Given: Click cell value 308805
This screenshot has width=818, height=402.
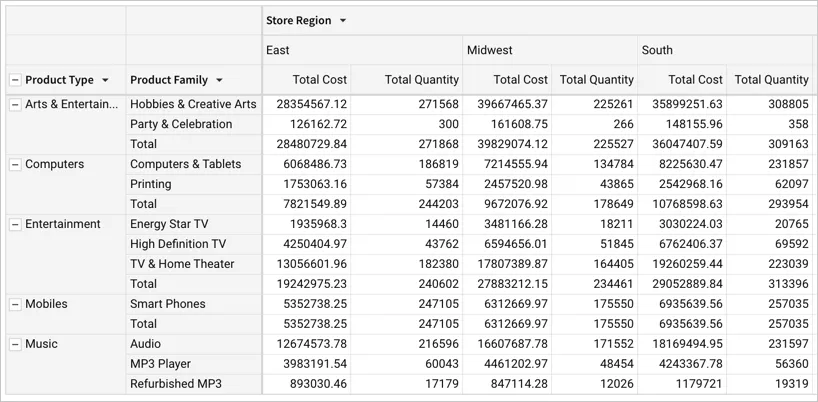Looking at the screenshot, I should click(788, 104).
